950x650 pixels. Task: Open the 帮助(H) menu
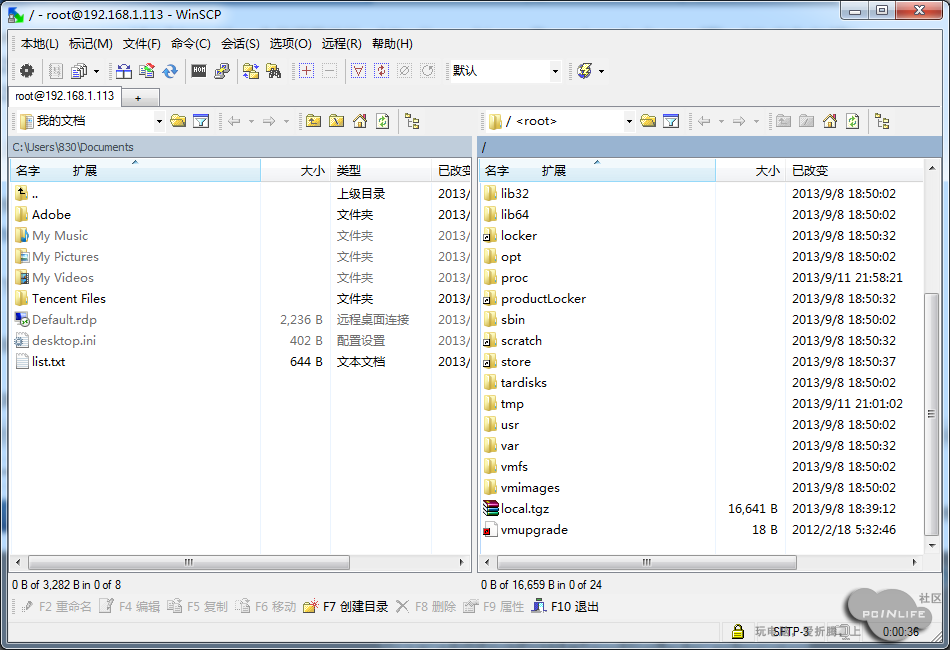393,44
